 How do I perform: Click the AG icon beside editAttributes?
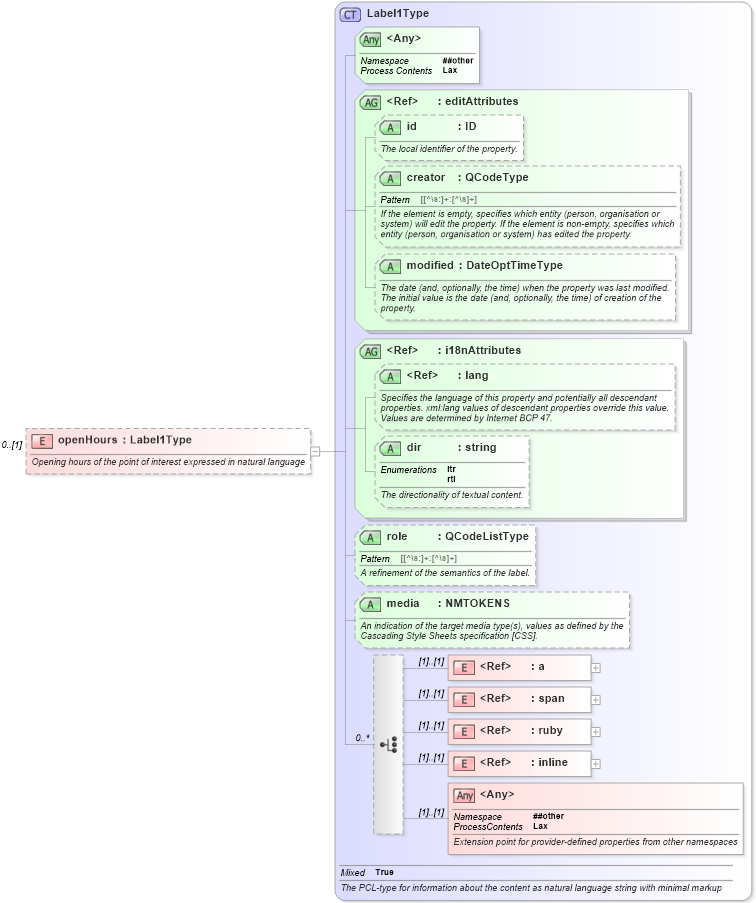370,103
